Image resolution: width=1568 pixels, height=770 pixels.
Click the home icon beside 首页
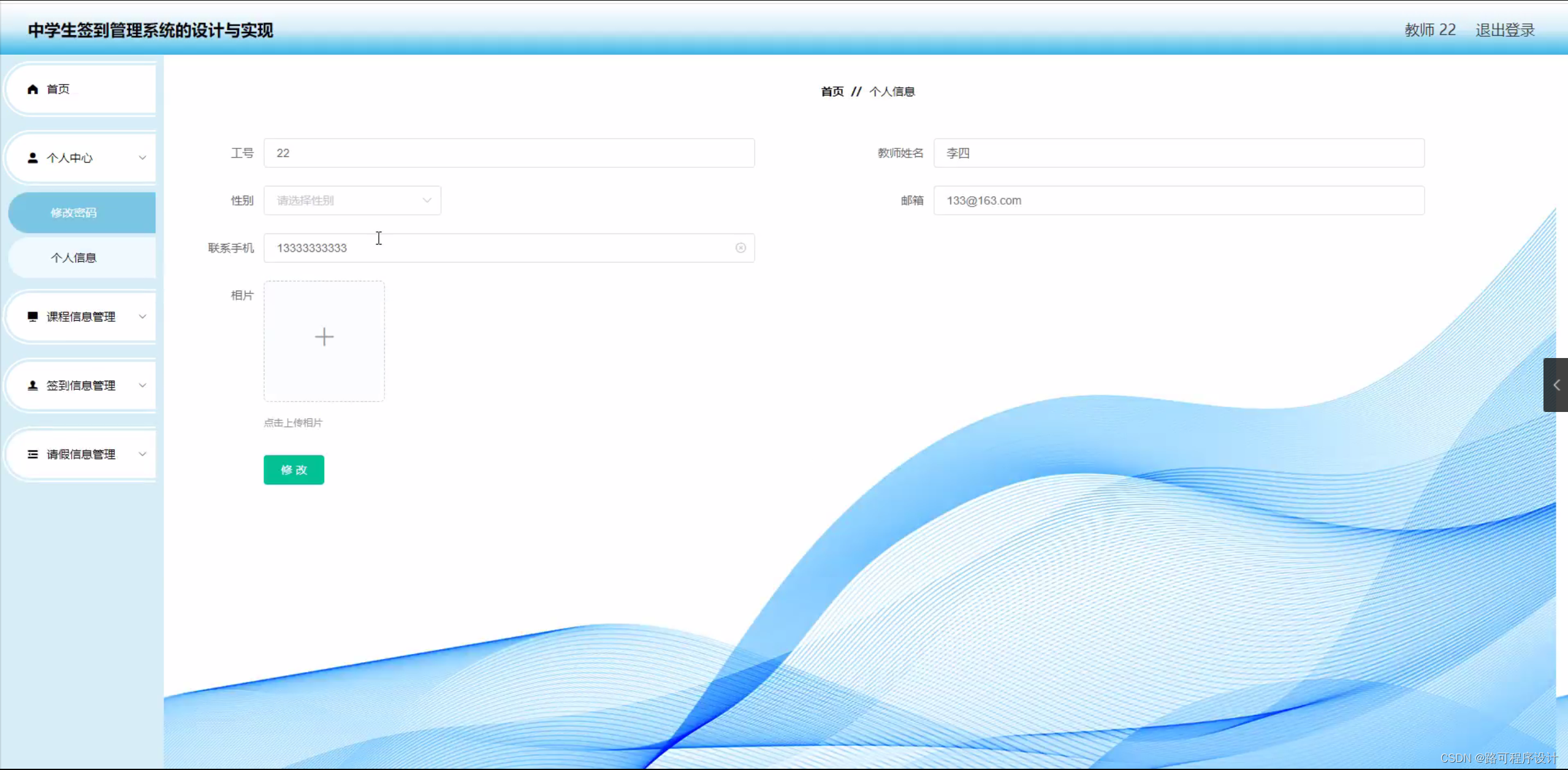pyautogui.click(x=33, y=90)
